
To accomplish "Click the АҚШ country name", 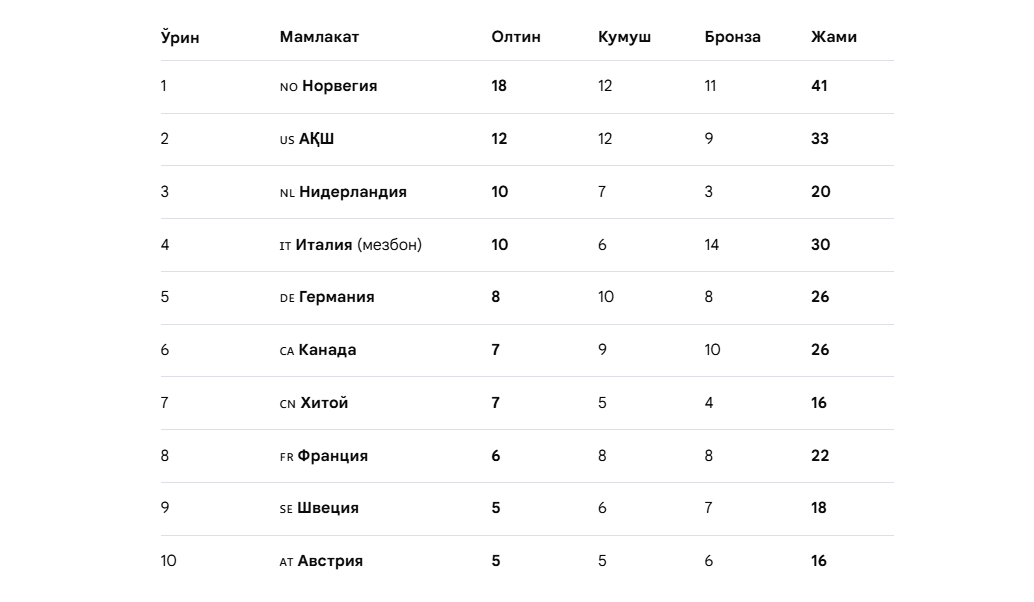I will (x=317, y=139).
